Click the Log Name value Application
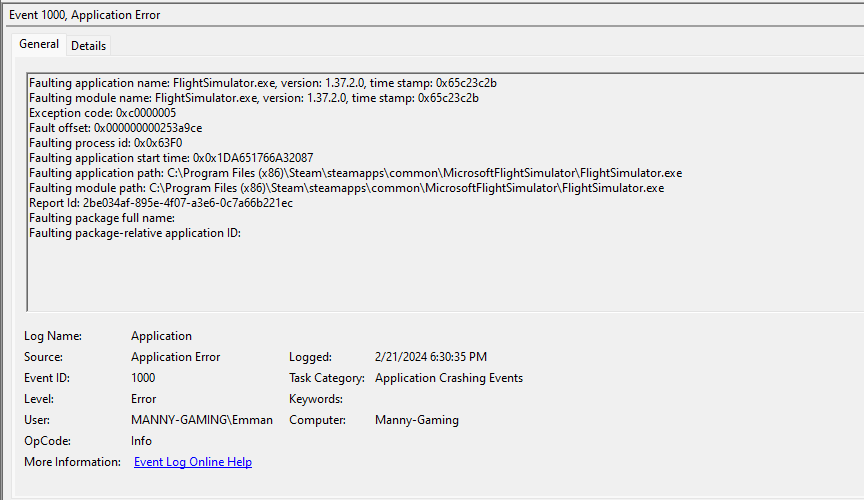 161,336
